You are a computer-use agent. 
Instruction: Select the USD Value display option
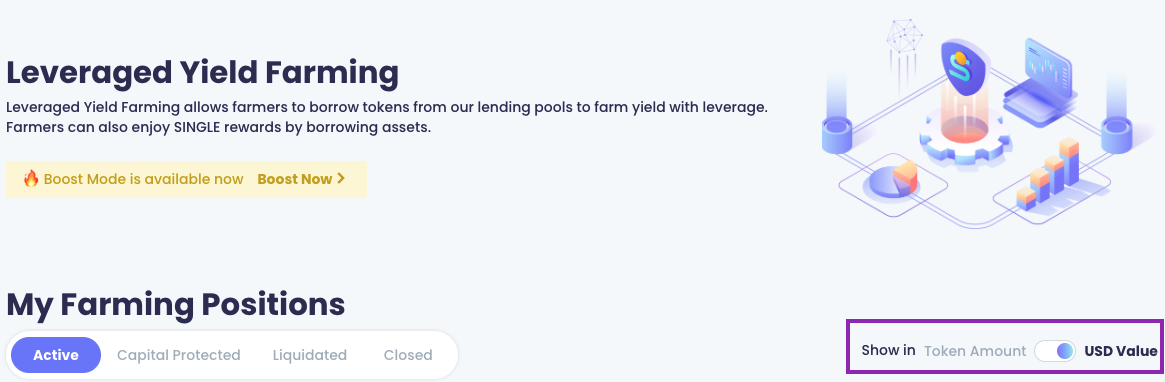pos(1121,351)
